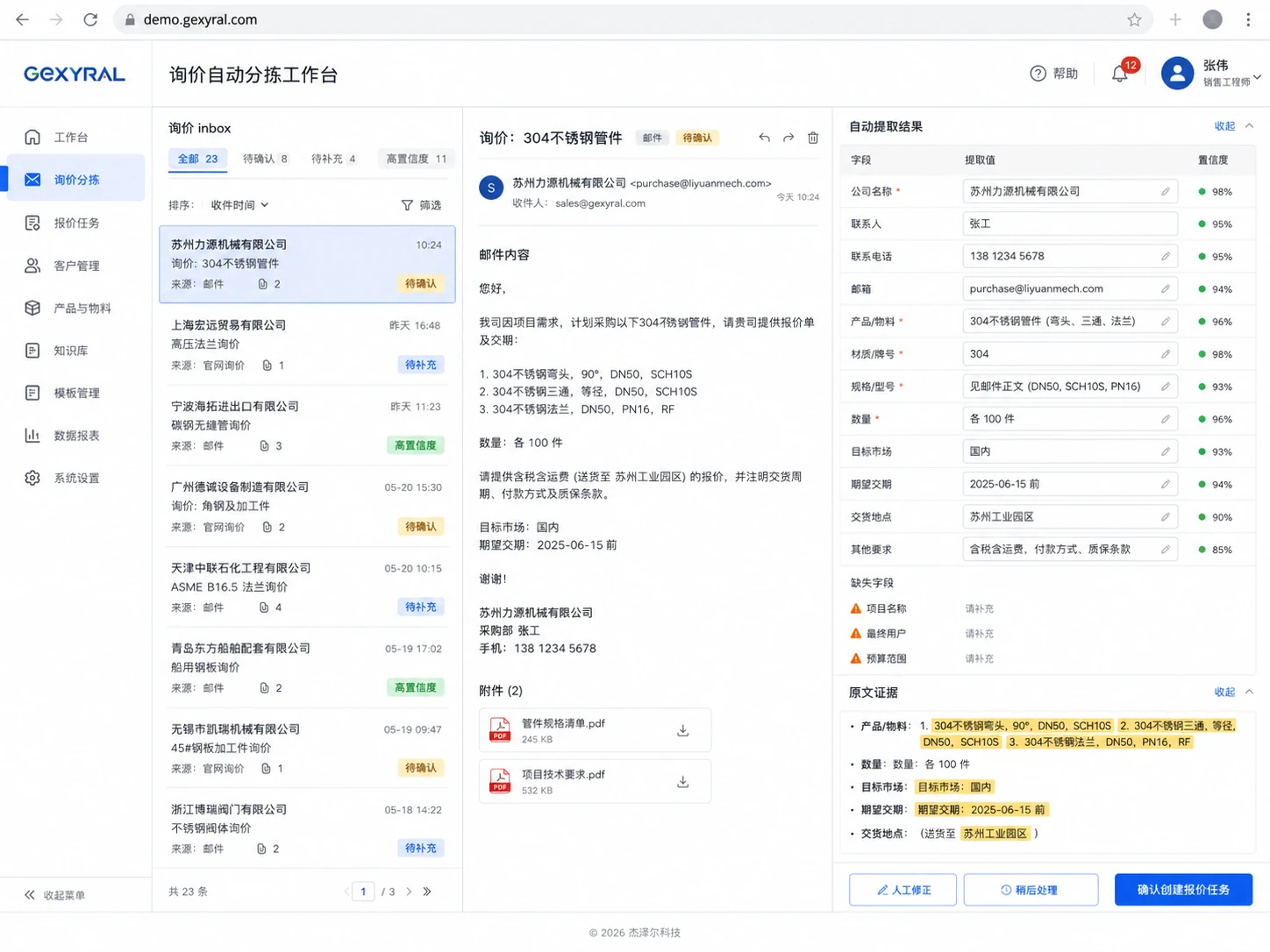Click the 张伟 user avatar icon
The height and width of the screenshot is (952, 1270).
click(x=1177, y=74)
